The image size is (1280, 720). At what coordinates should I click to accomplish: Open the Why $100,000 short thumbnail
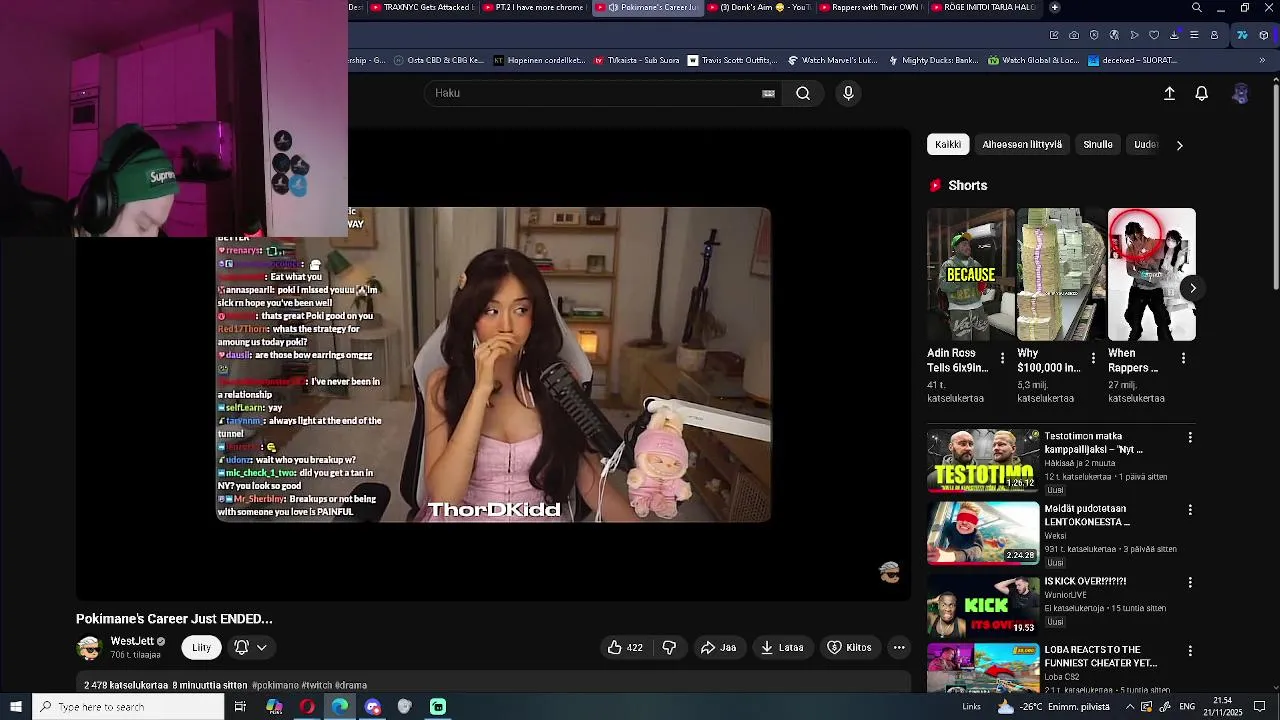[x=1060, y=275]
